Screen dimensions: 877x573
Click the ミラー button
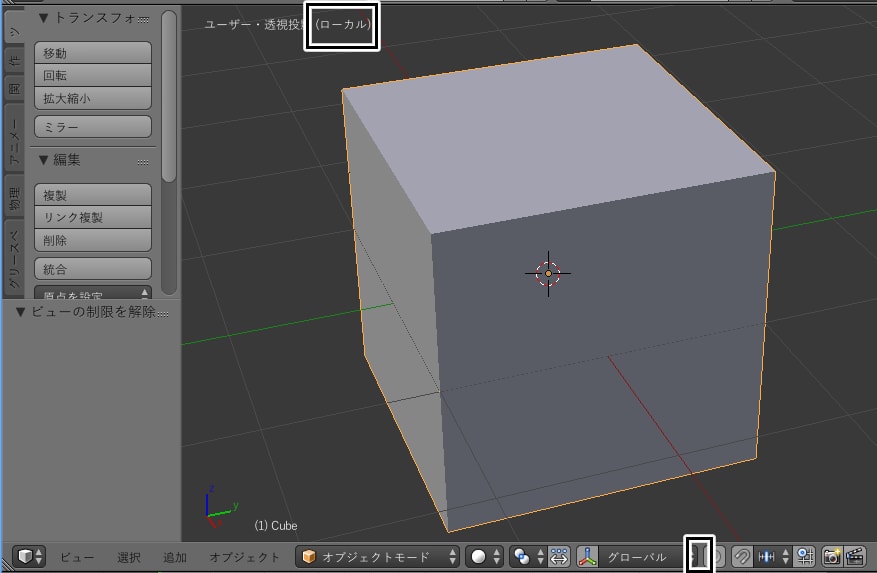93,127
